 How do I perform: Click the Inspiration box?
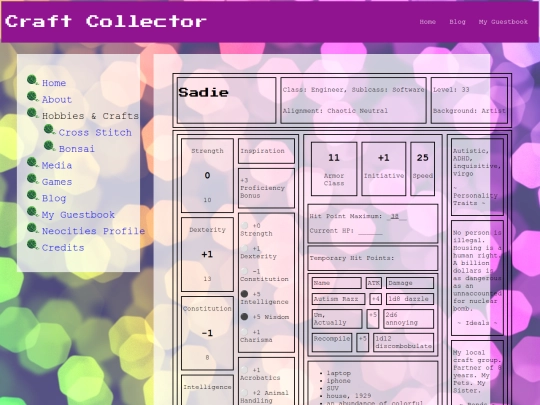click(266, 151)
